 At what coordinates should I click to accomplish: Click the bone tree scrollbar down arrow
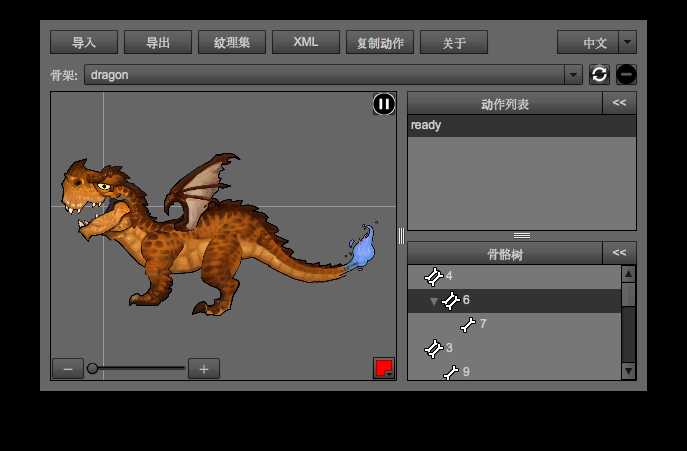pyautogui.click(x=628, y=371)
